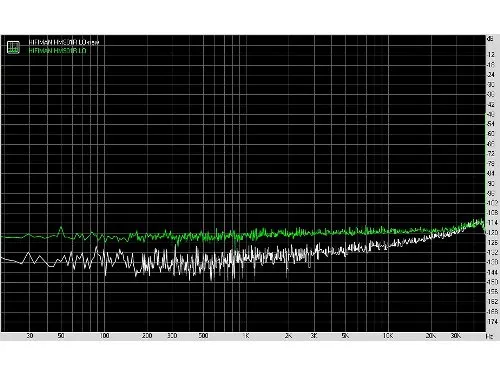Click the 500 label on the frequency axis
The image size is (500, 375).
(x=203, y=336)
